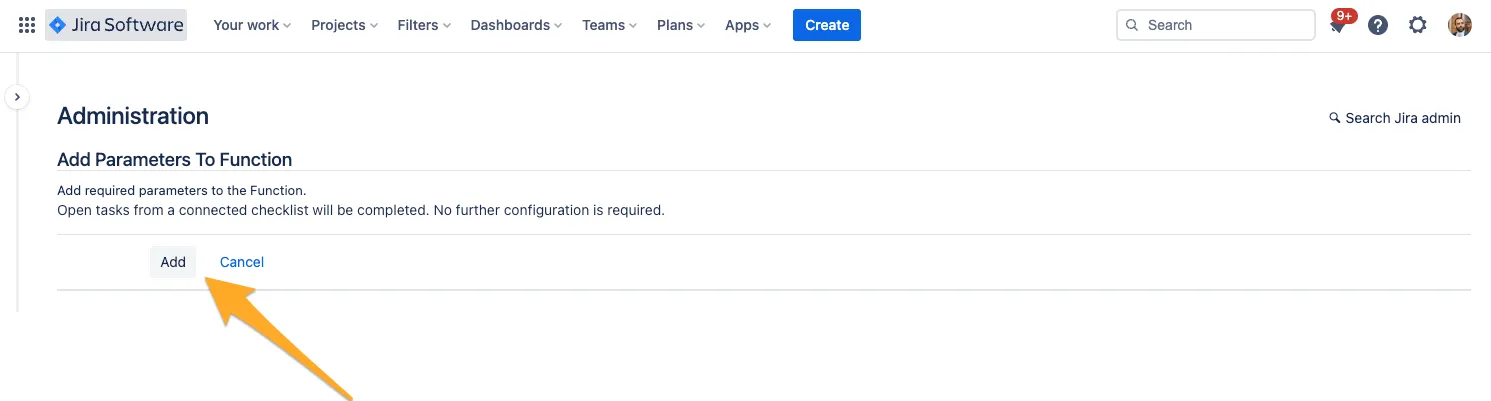Click the Add button
This screenshot has height=401, width=1491.
coord(173,262)
